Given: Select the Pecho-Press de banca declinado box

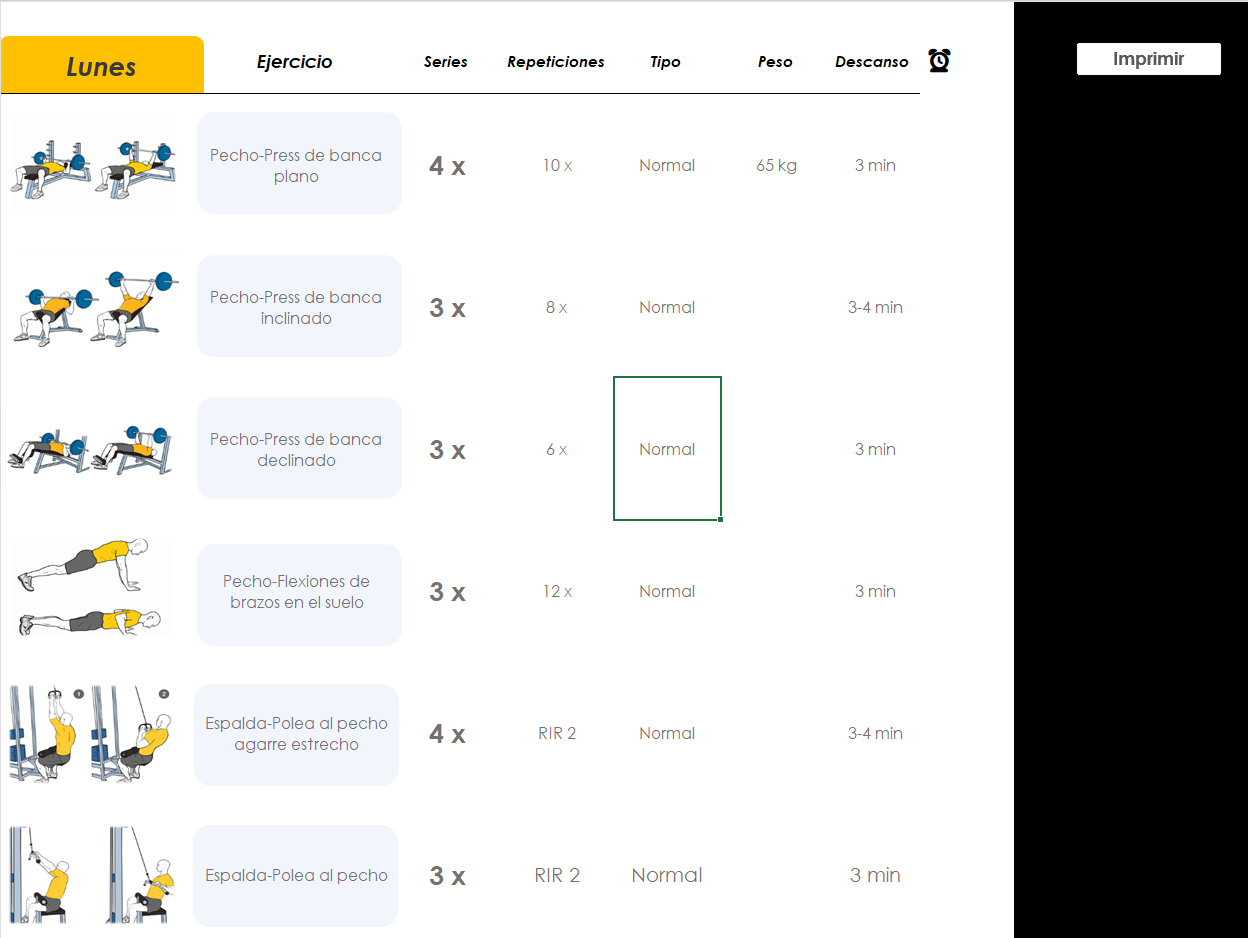Looking at the screenshot, I should pos(299,448).
